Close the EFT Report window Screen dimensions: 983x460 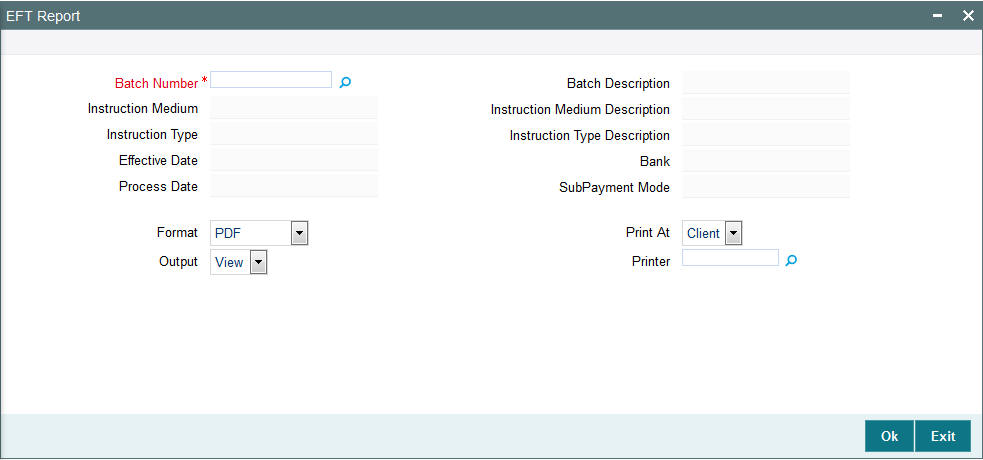click(x=968, y=16)
